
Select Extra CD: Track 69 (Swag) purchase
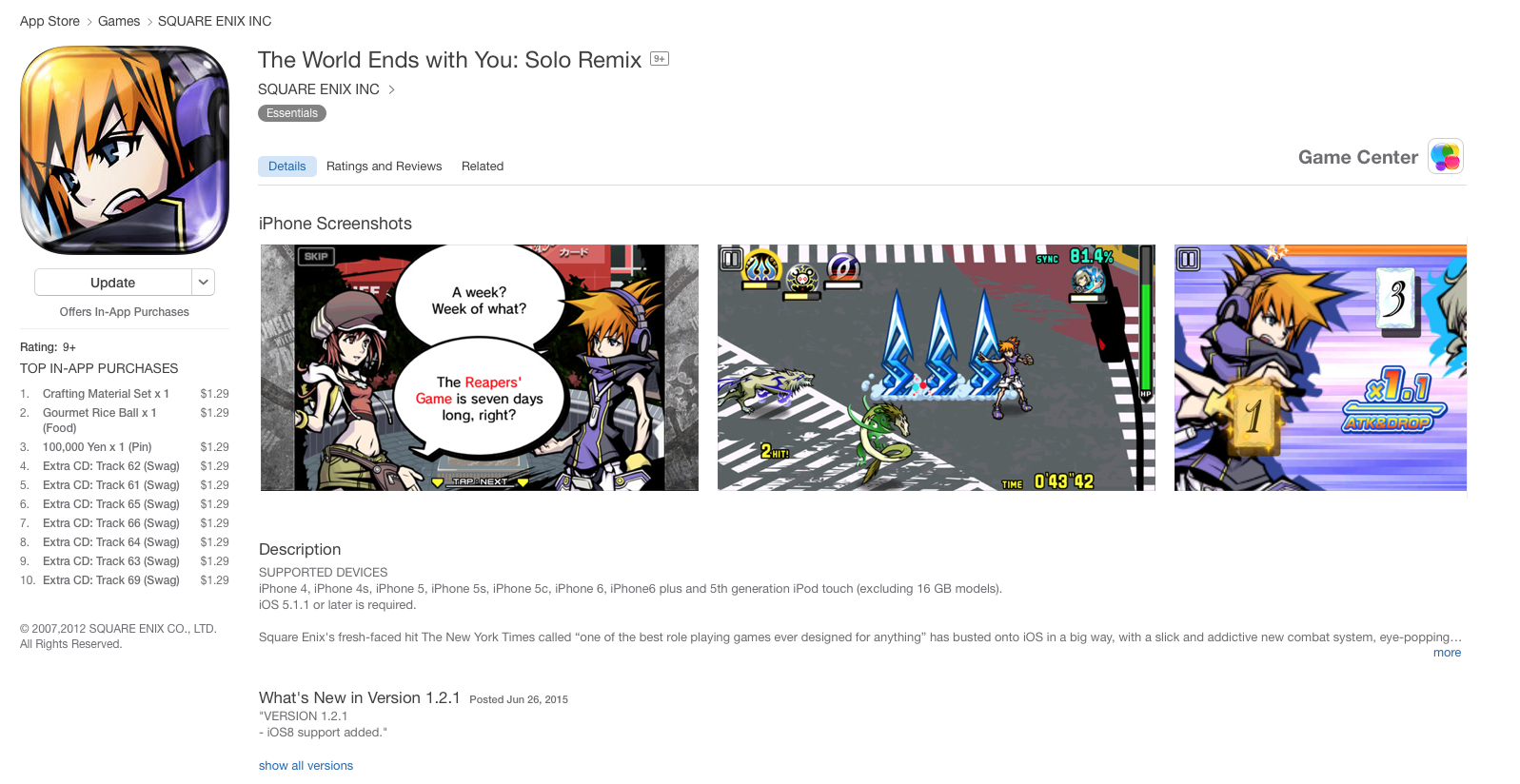[125, 580]
